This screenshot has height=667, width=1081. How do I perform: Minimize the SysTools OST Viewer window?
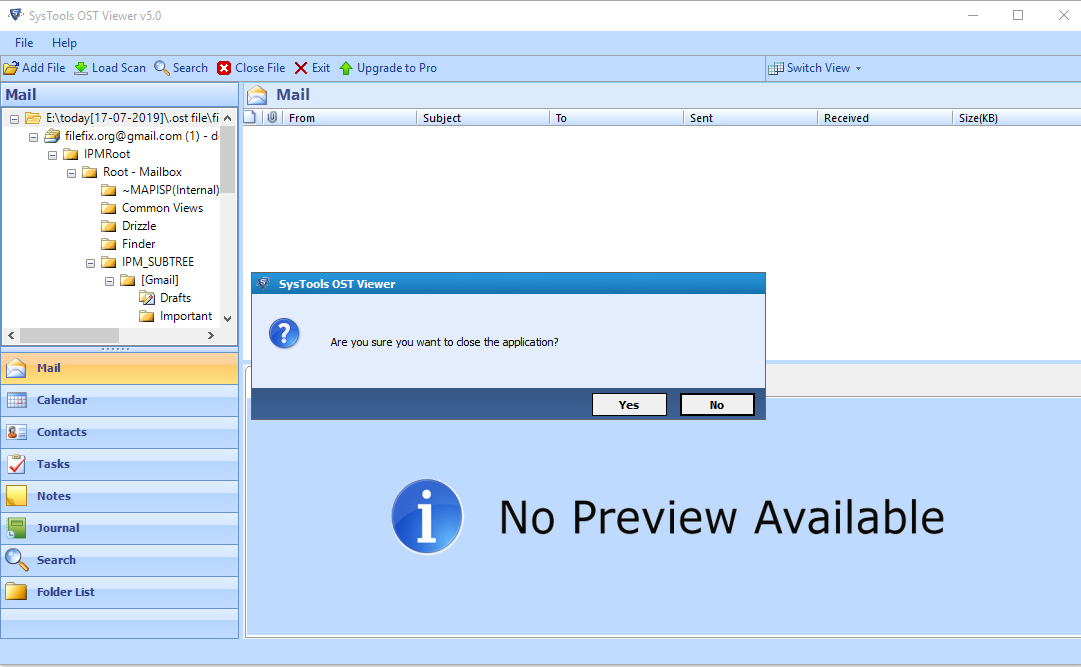pos(973,15)
